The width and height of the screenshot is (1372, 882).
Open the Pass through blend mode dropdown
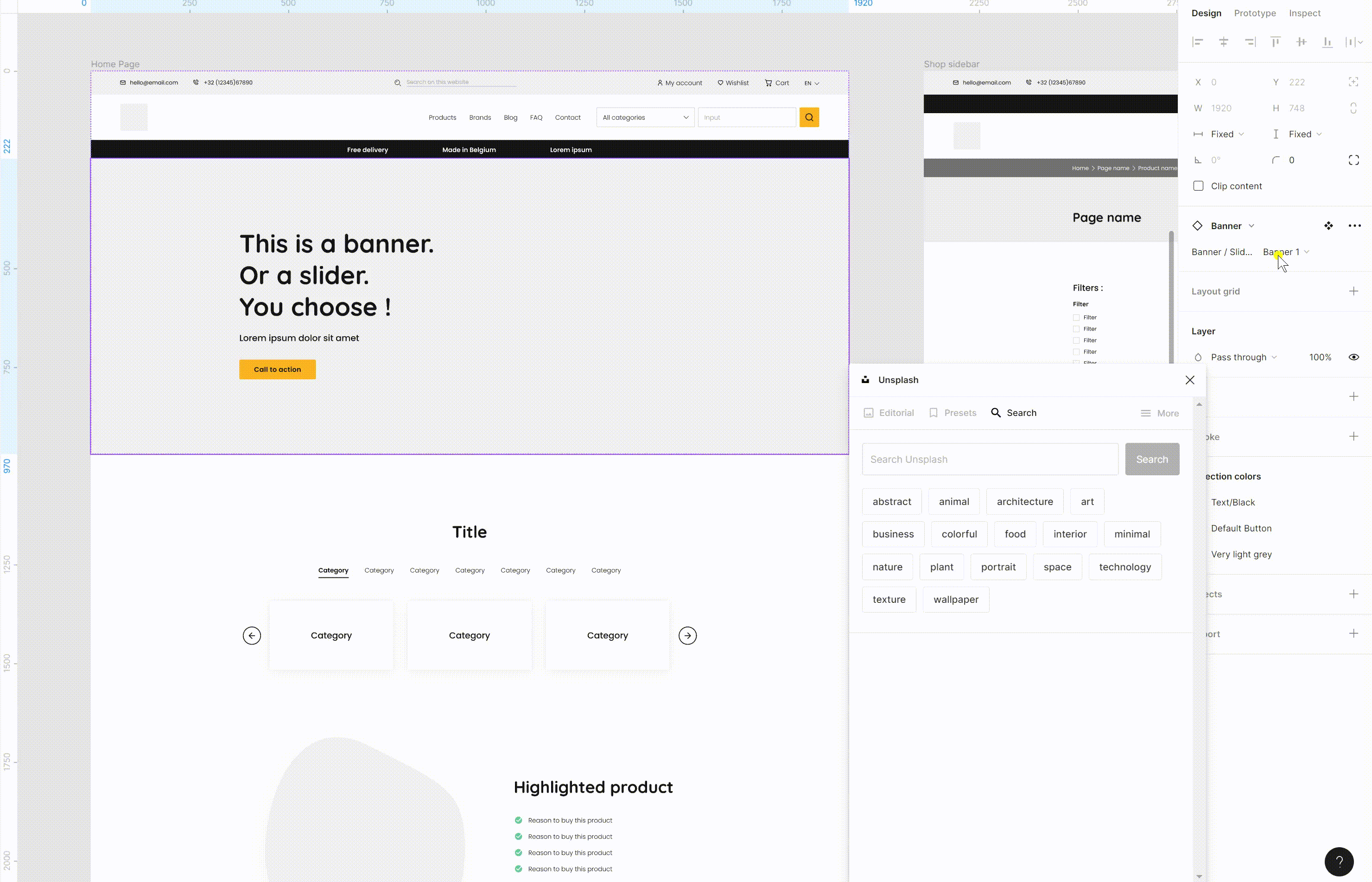(x=1243, y=358)
